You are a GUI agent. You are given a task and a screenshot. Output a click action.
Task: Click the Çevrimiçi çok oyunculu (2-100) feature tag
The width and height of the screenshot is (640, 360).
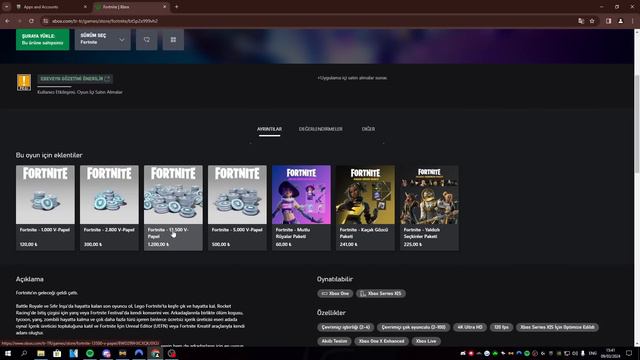(413, 327)
